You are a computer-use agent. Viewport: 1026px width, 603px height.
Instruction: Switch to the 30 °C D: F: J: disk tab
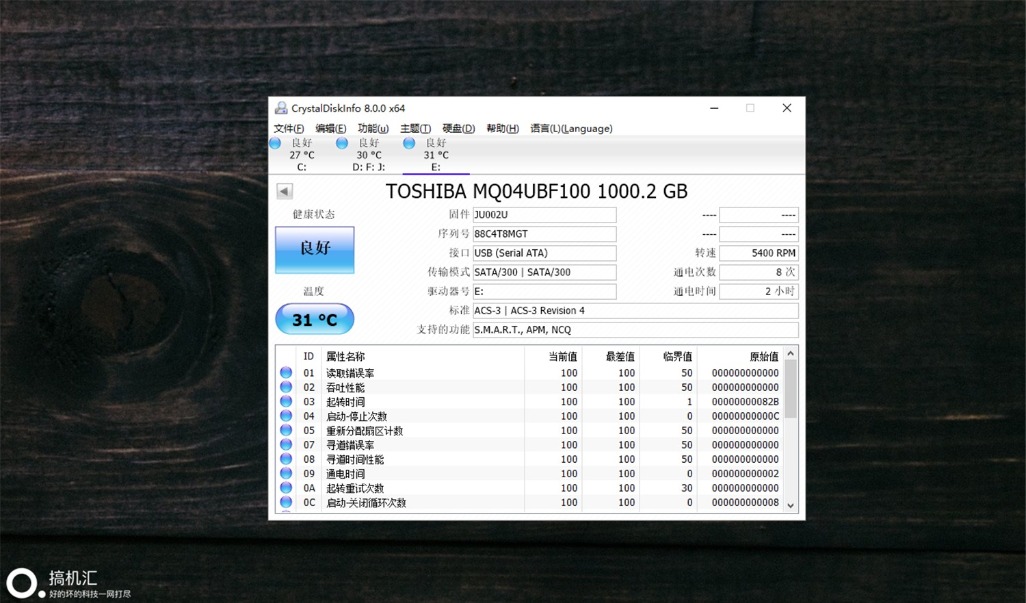368,155
